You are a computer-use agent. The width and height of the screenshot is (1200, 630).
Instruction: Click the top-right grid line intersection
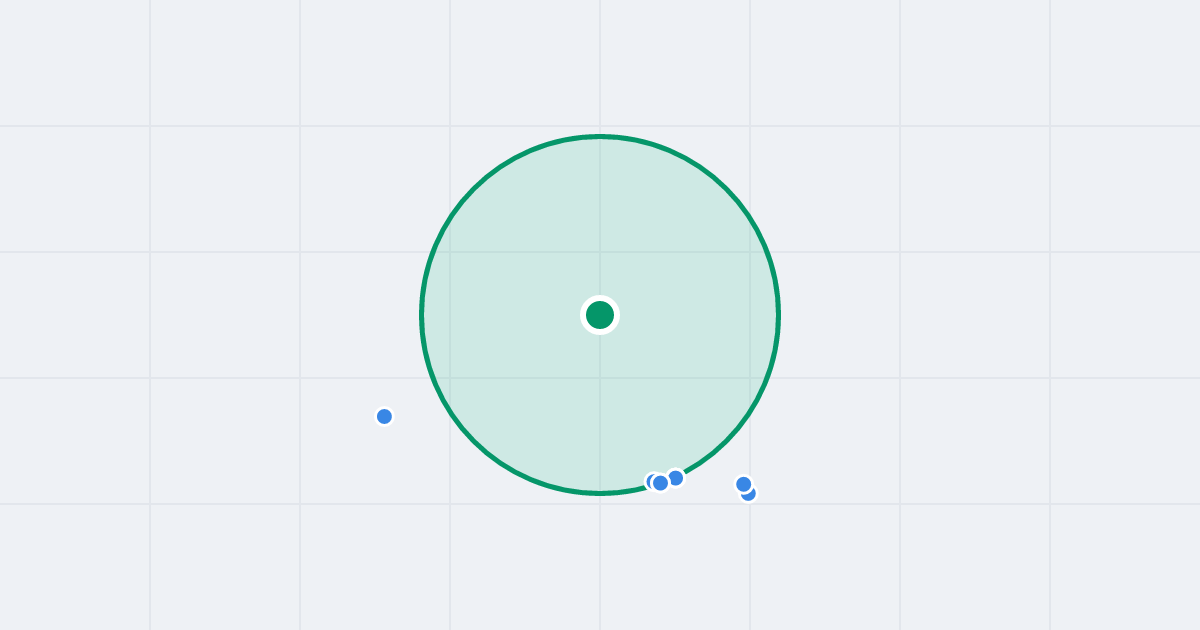pos(1050,126)
